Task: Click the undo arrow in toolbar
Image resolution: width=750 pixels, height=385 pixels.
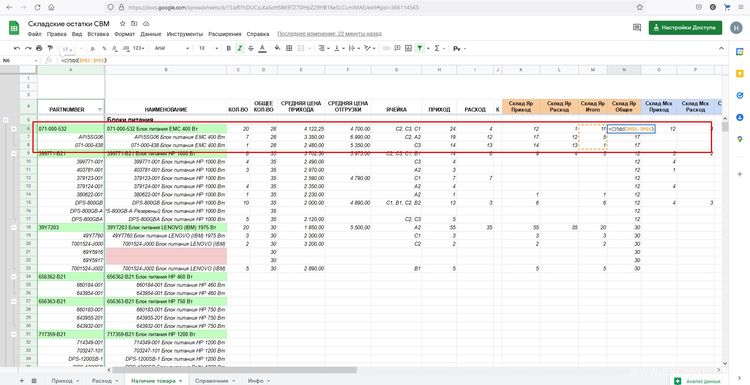Action: [17, 48]
